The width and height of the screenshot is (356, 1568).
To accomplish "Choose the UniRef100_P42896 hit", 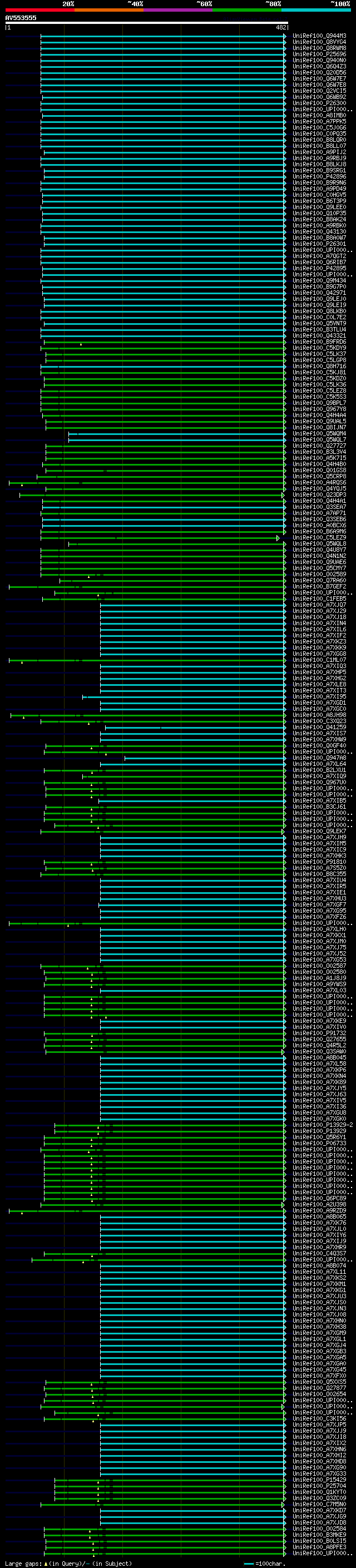I will (x=319, y=176).
